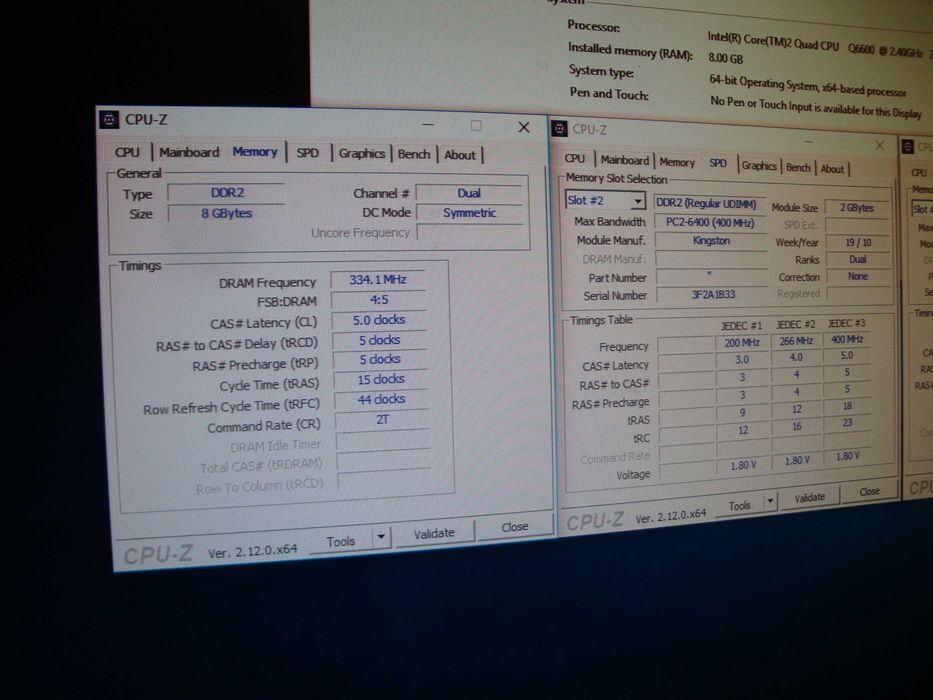
Task: Open the About tab in the middle CPU-Z window
Action: point(832,169)
